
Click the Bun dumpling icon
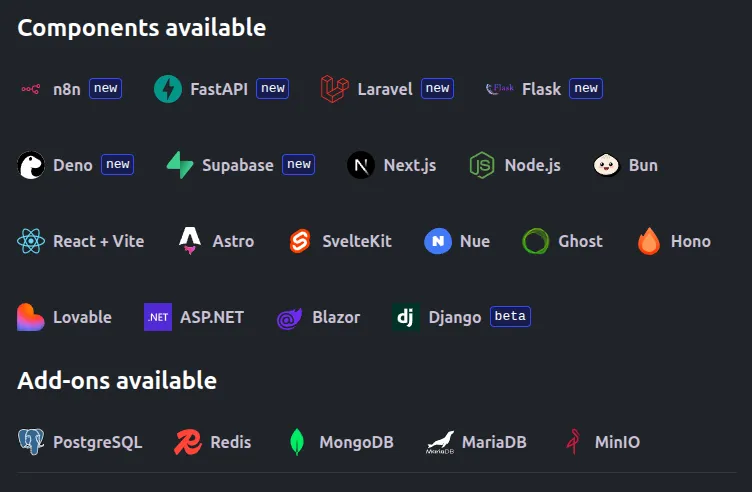coord(607,165)
